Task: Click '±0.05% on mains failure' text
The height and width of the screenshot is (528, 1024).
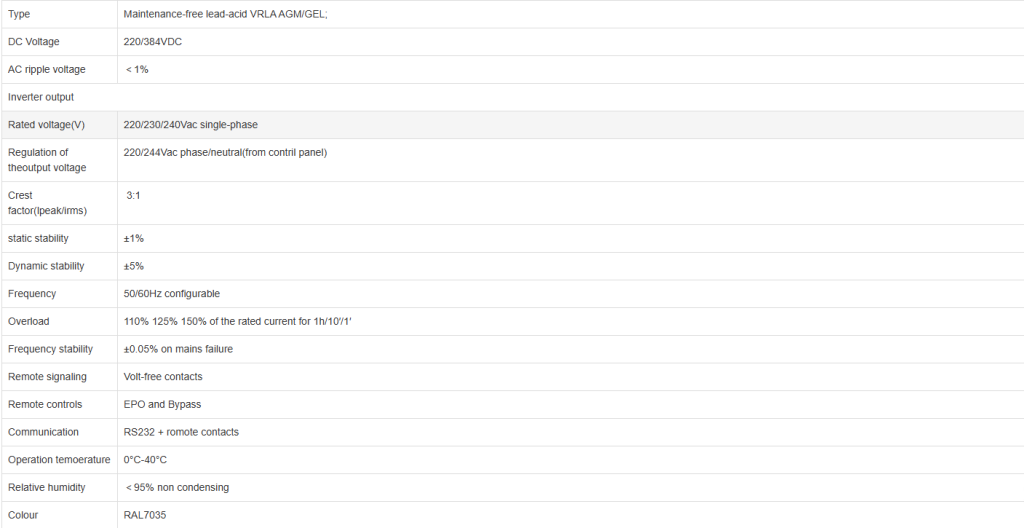Action: pyautogui.click(x=178, y=349)
